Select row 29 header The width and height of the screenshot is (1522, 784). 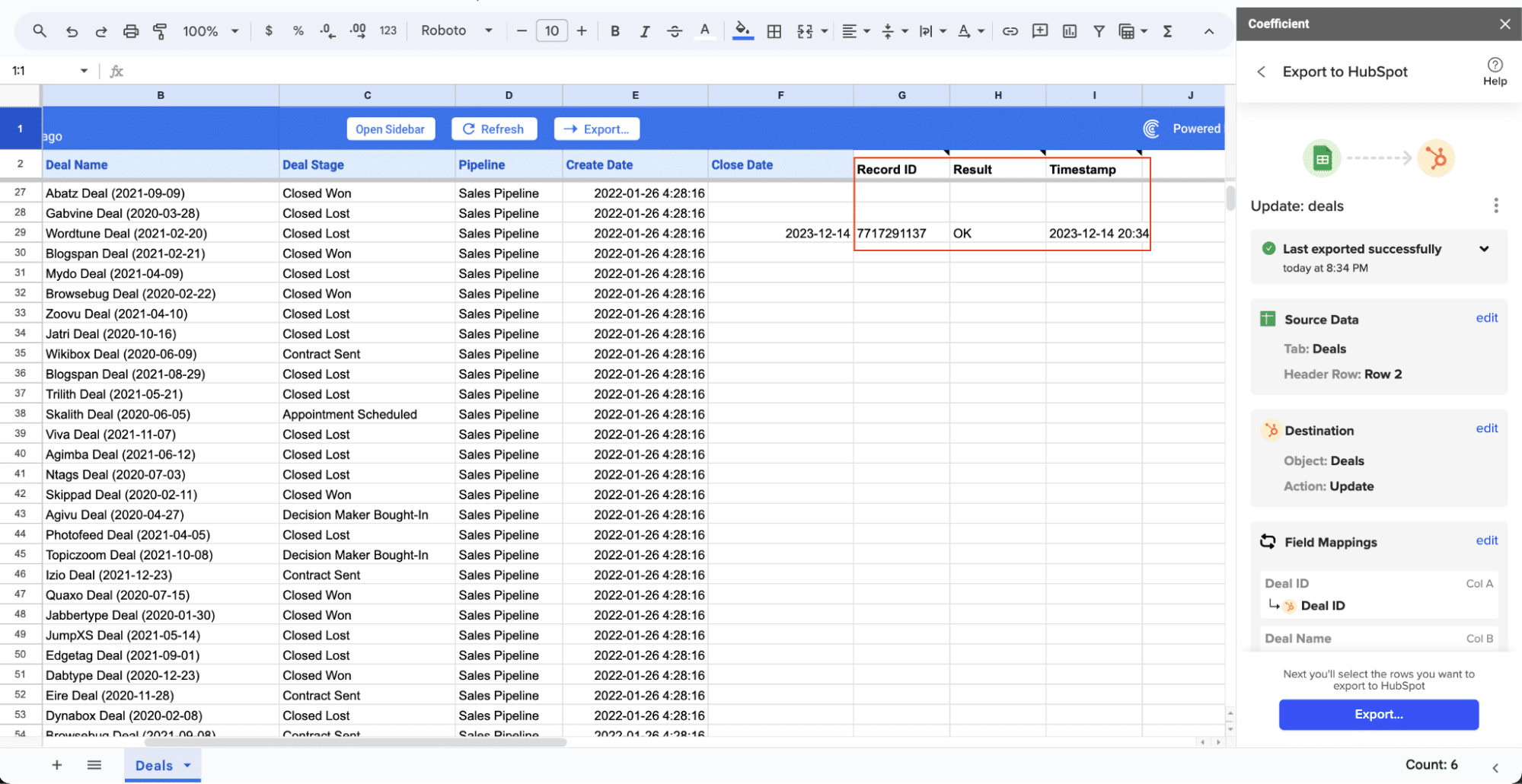point(21,233)
